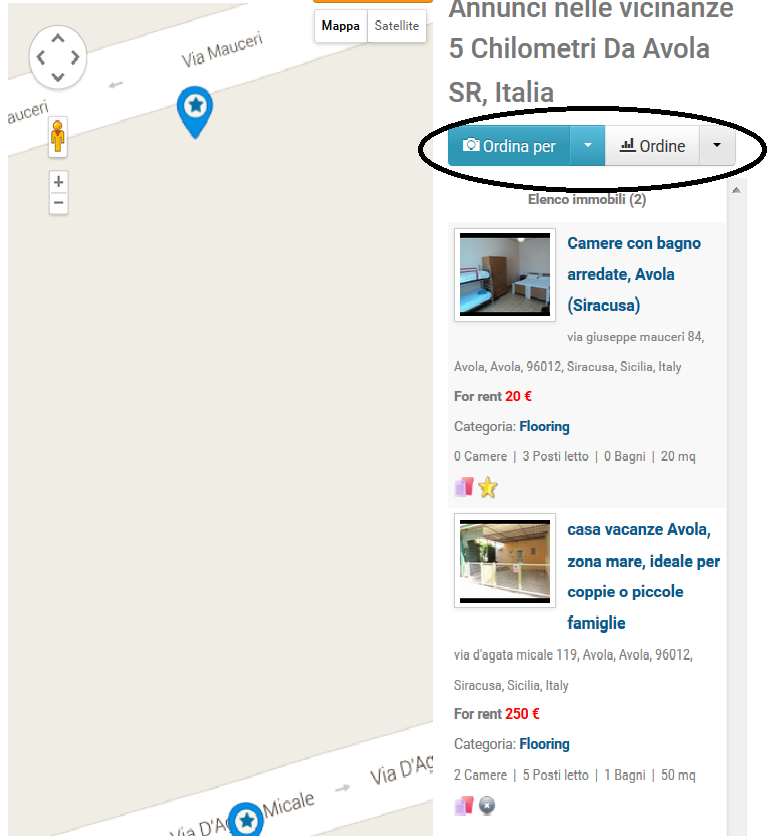The image size is (767, 836).
Task: Click the map pin on Via Mauceri
Action: pos(195,112)
